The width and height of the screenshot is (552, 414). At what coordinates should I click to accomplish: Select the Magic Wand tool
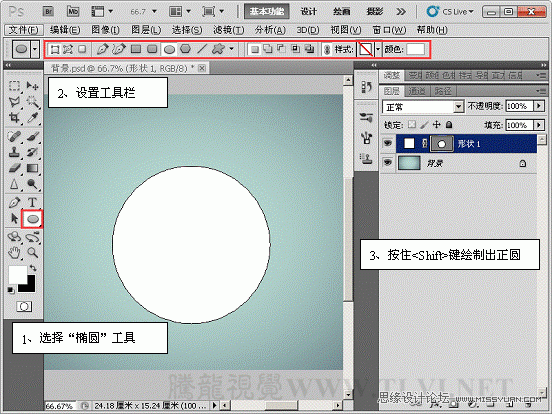[x=32, y=102]
